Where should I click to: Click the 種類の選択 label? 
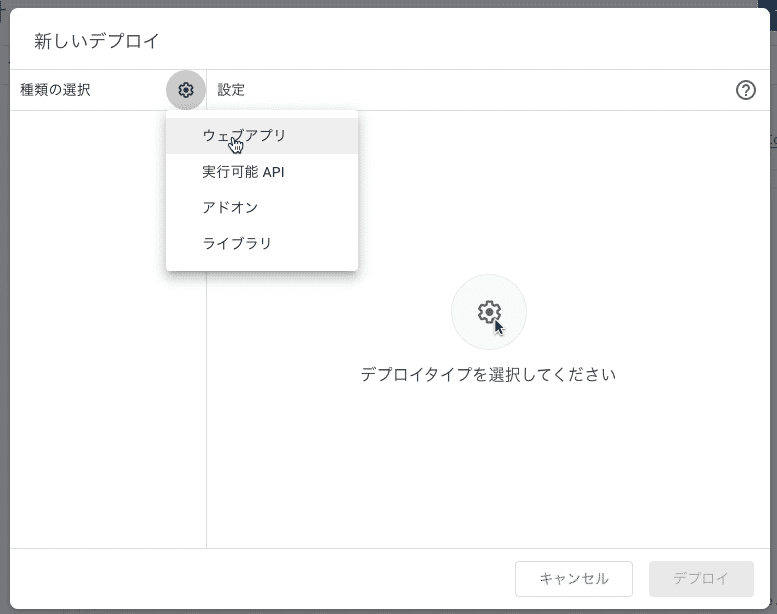click(55, 90)
